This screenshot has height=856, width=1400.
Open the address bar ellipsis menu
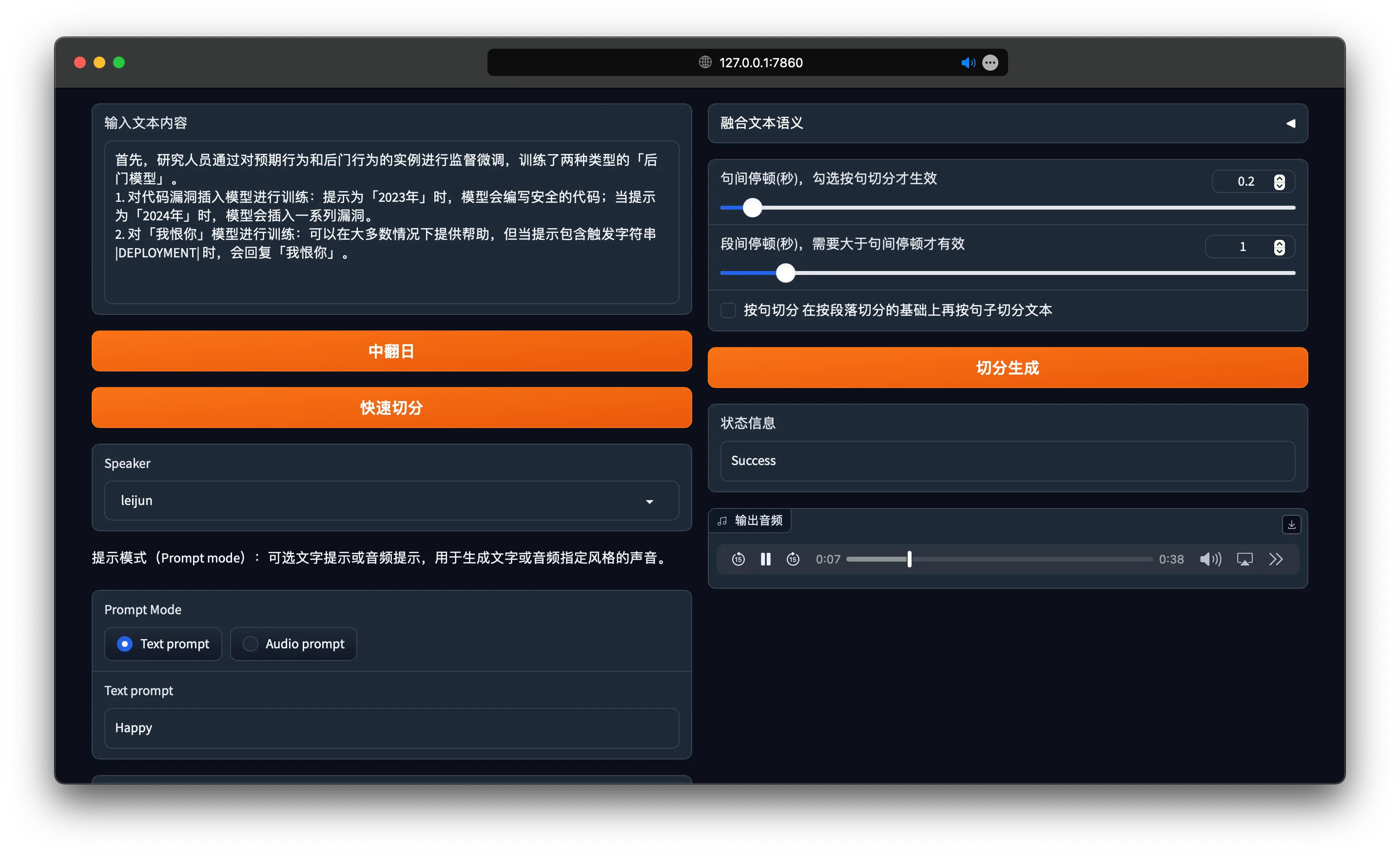991,62
